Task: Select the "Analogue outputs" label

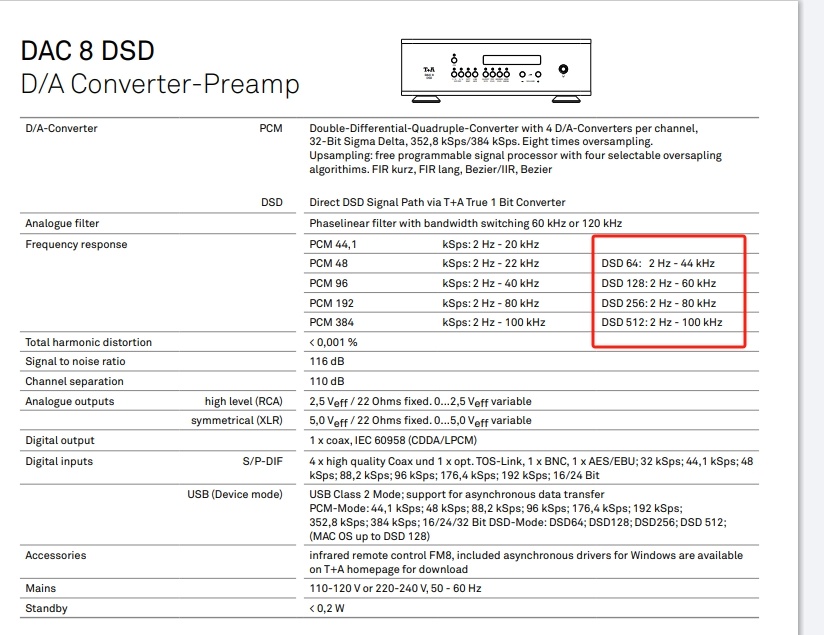Action: [x=69, y=402]
